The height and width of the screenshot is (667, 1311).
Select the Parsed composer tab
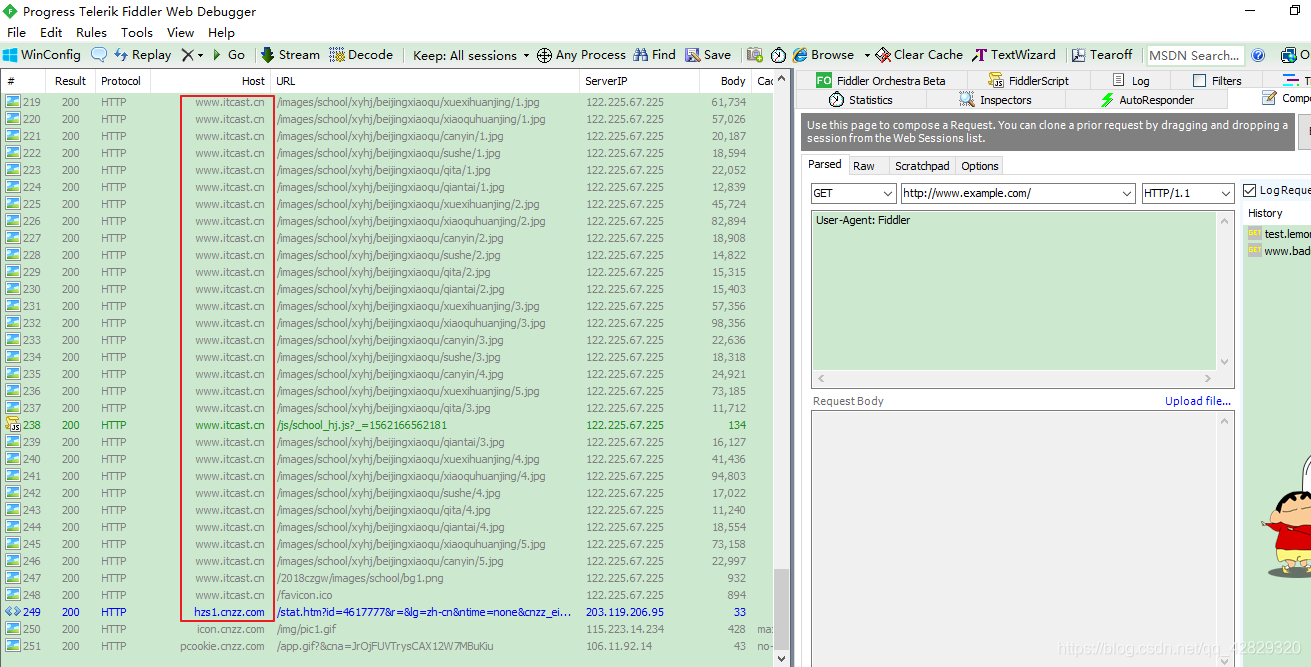(825, 165)
